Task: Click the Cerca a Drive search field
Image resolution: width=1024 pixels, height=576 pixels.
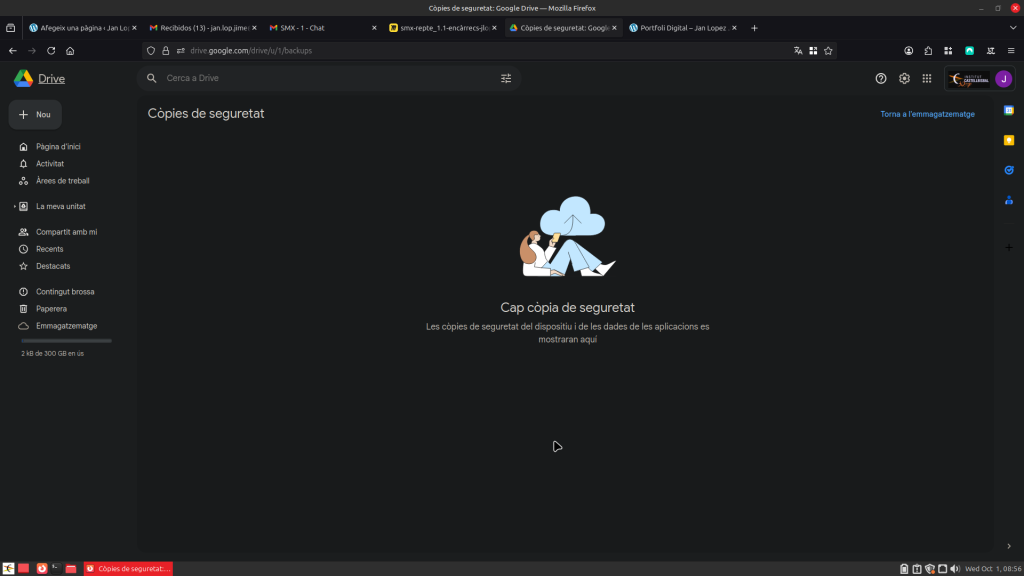Action: click(x=320, y=78)
